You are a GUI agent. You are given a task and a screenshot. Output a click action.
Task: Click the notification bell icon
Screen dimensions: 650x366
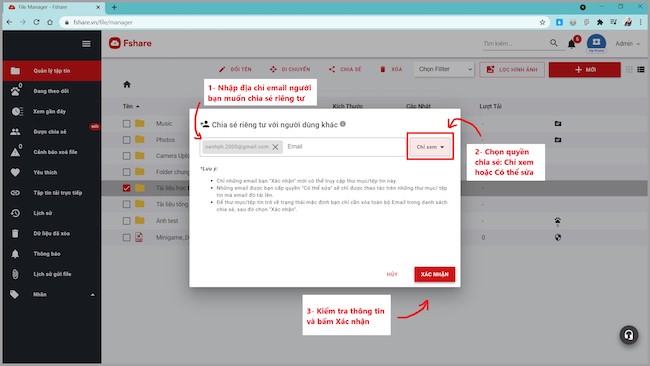(x=572, y=44)
